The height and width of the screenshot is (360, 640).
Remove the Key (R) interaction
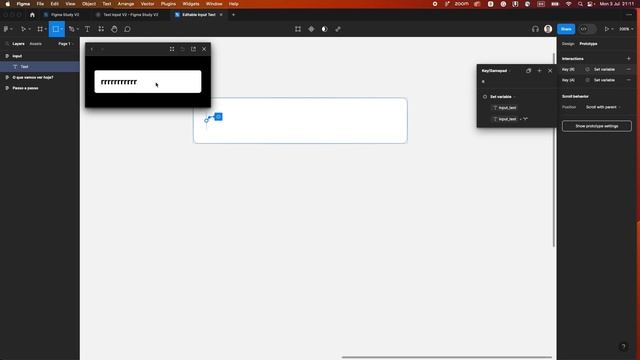[x=629, y=69]
